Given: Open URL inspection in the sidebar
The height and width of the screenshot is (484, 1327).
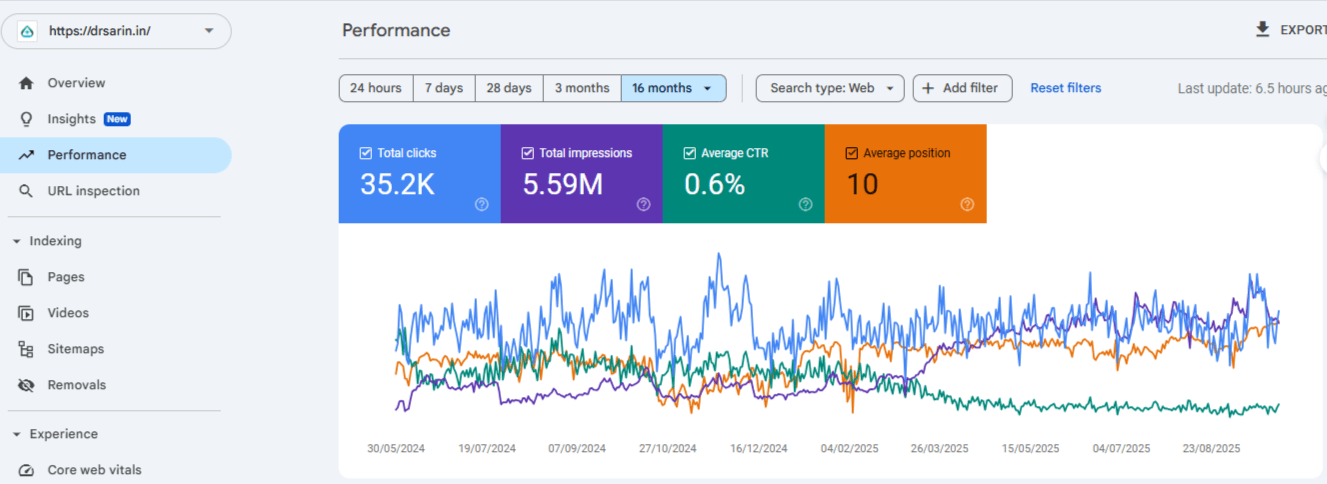Looking at the screenshot, I should click(115, 191).
